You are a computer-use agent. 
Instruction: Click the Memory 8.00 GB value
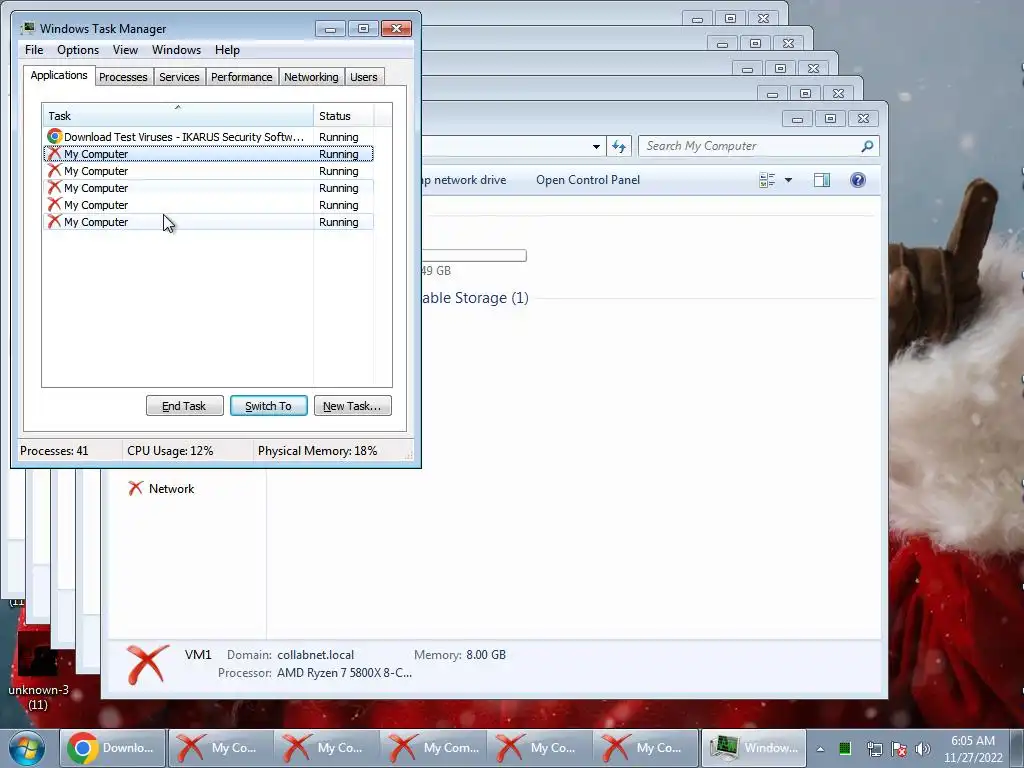pos(486,655)
